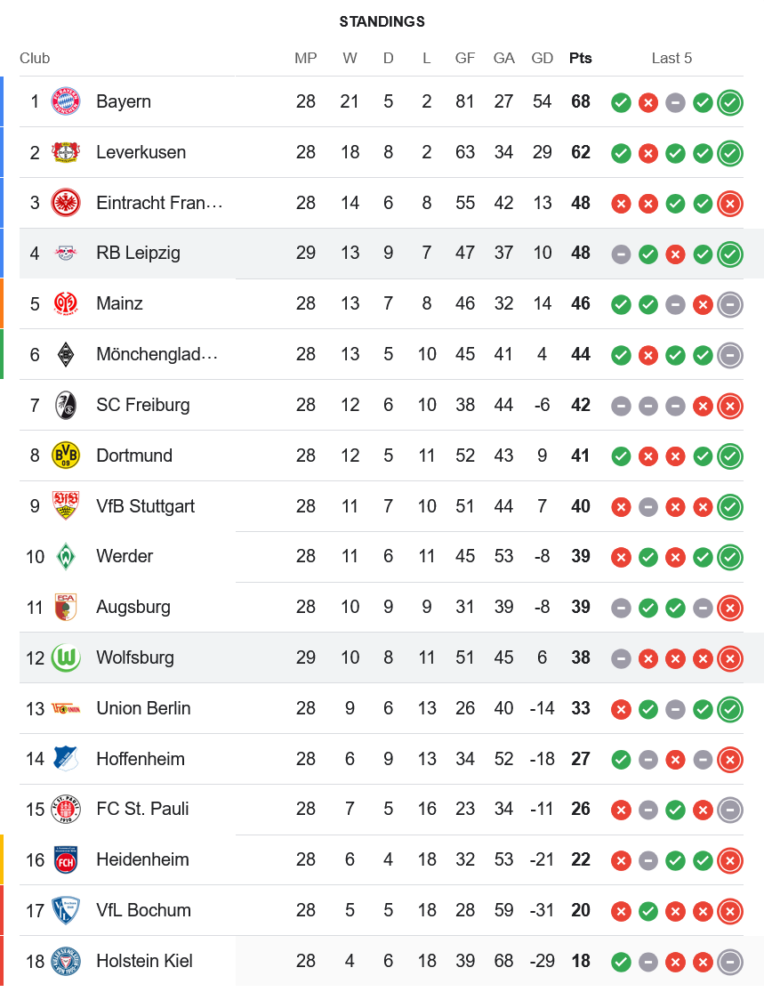Select the Wolfsburg green W crest
The image size is (764, 1000).
[x=65, y=657]
